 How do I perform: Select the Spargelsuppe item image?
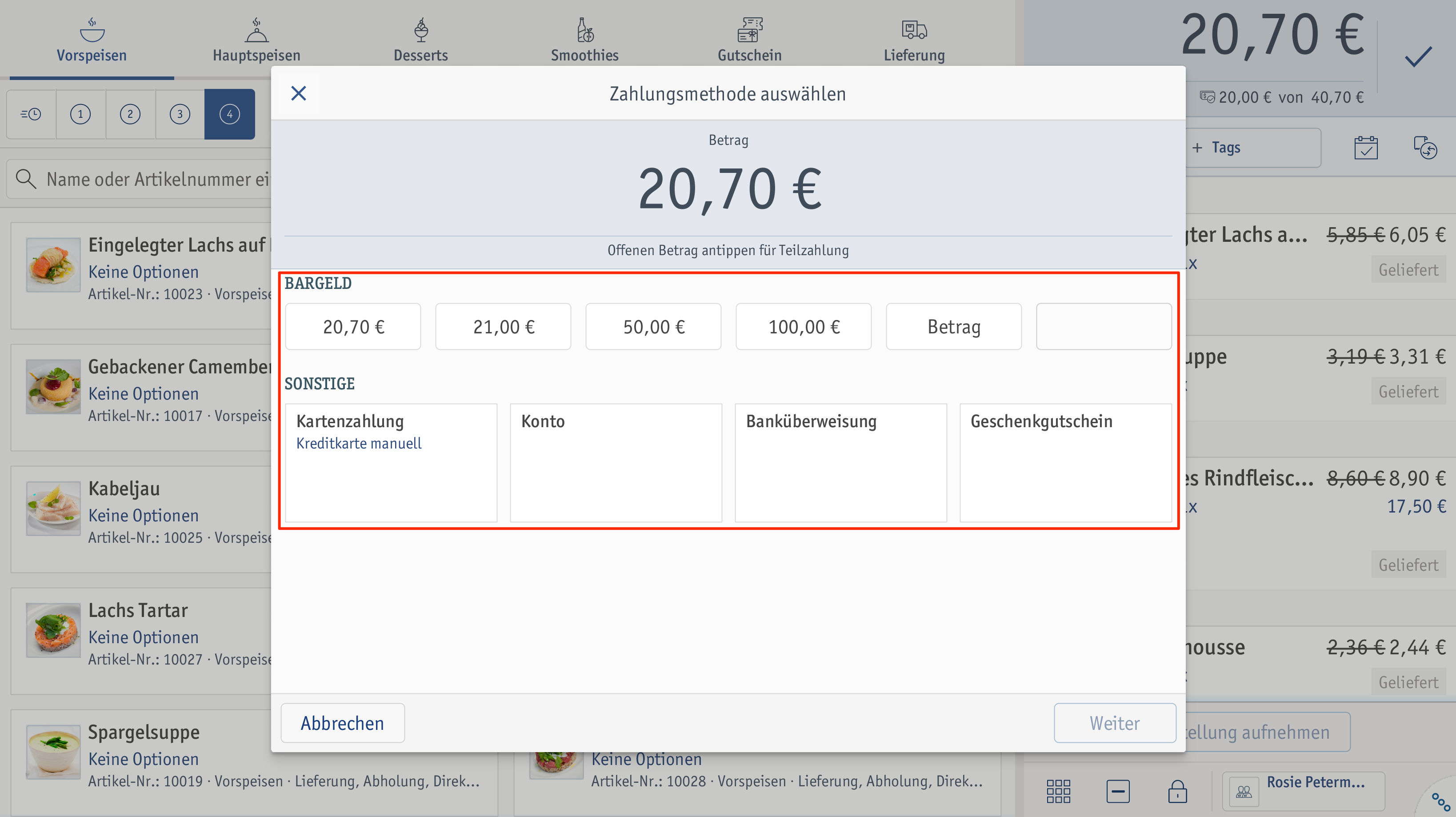click(53, 752)
